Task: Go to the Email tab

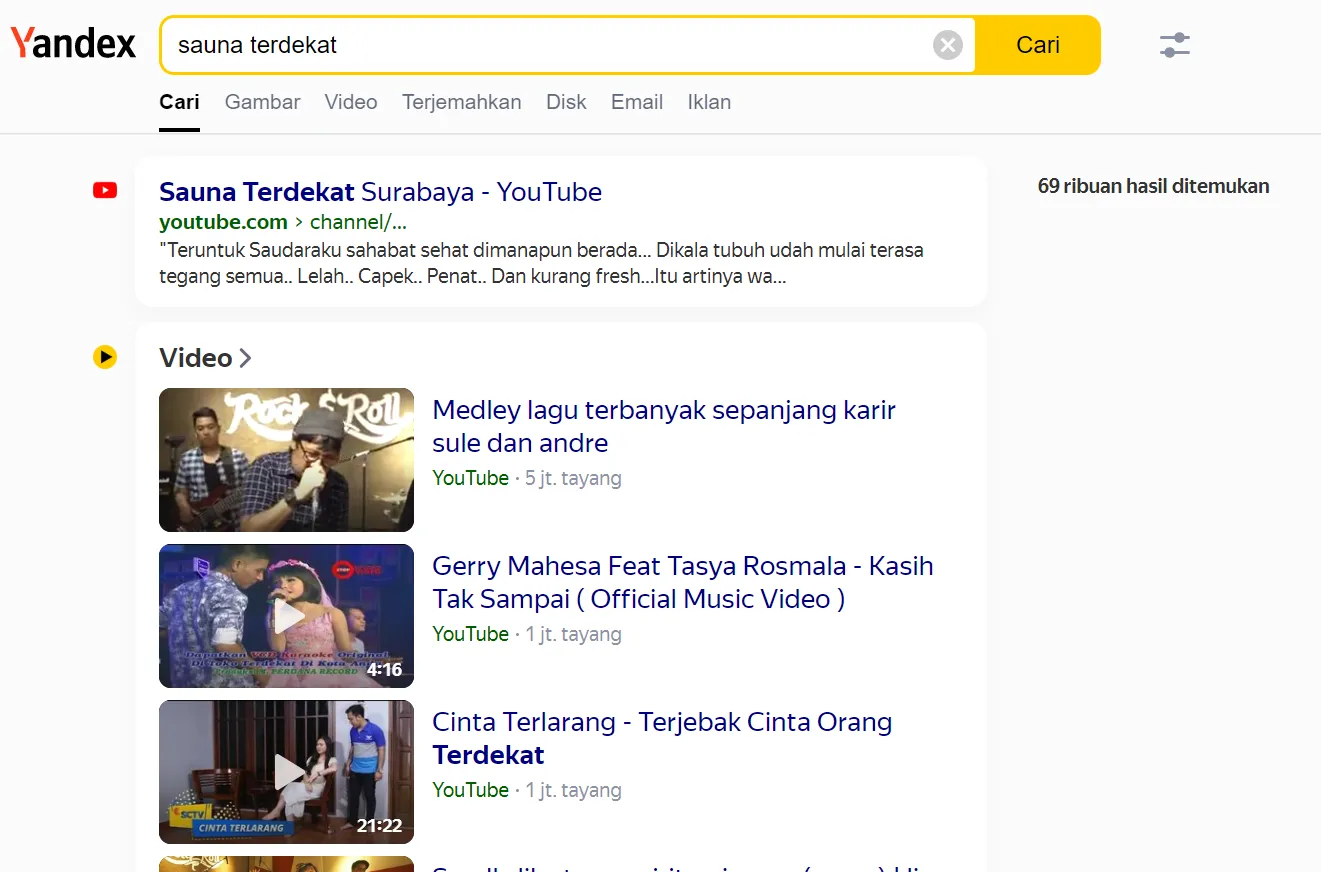Action: point(636,102)
